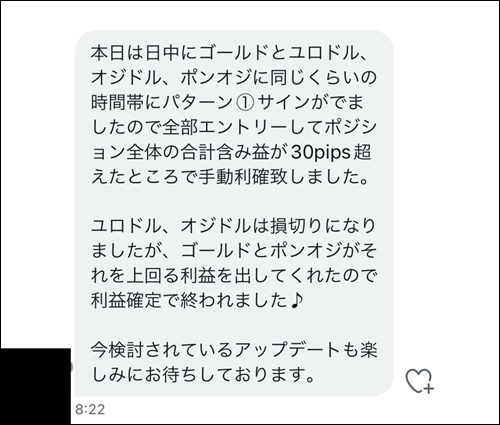Click the line starting ましたが、ゴールドと
This screenshot has width=500, height=425.
pyautogui.click(x=234, y=251)
